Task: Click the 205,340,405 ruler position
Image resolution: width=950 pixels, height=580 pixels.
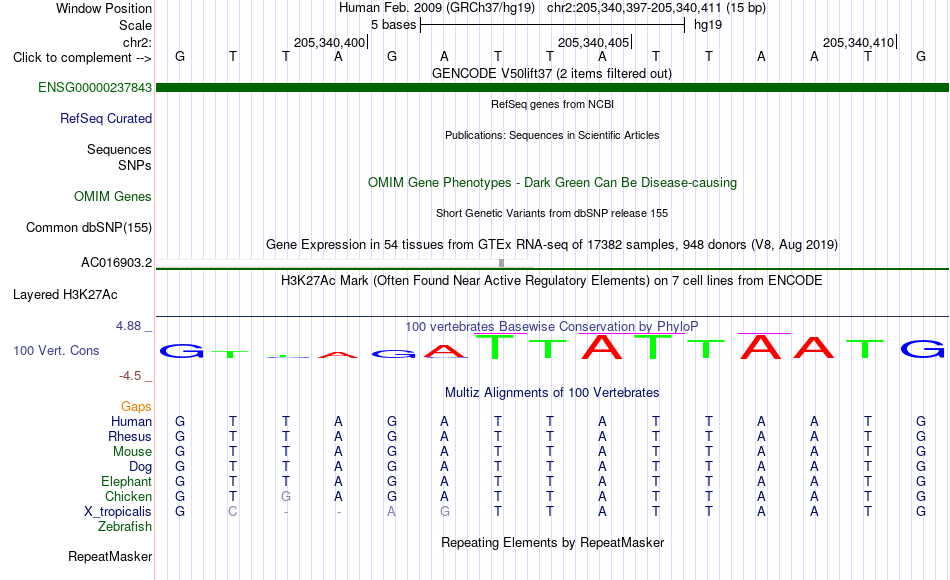Action: pos(594,42)
